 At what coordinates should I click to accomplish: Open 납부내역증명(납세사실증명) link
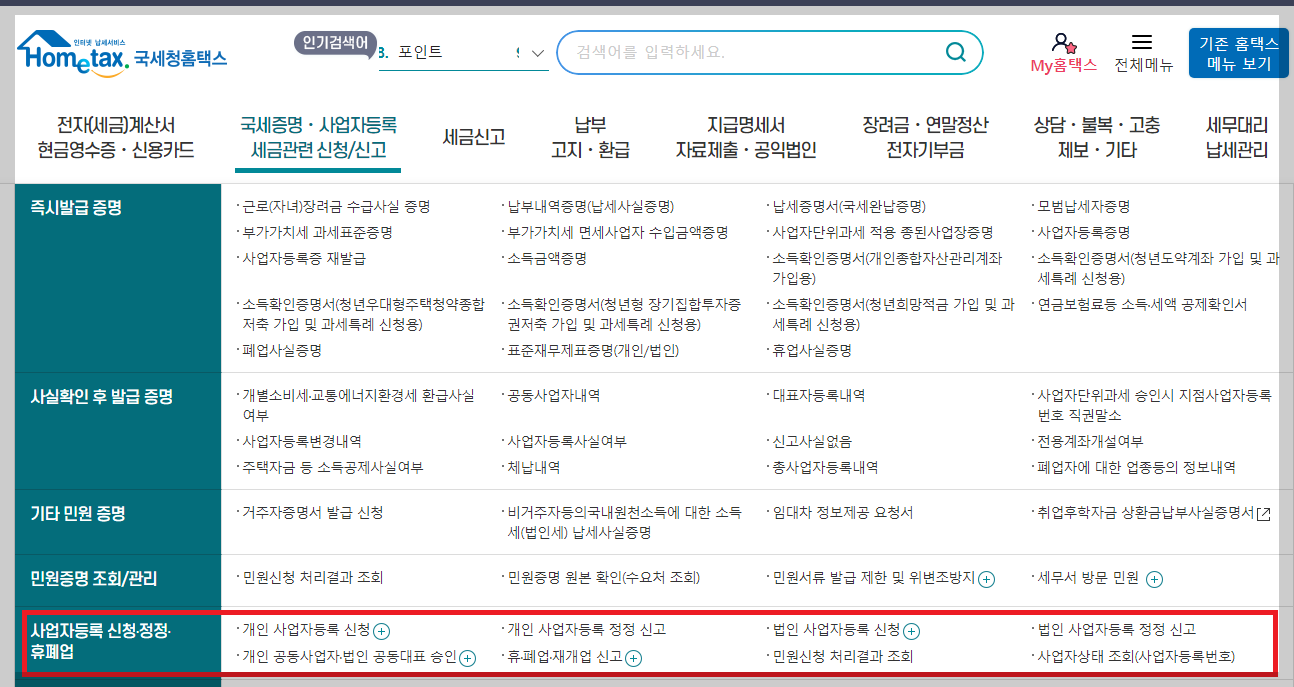click(590, 207)
